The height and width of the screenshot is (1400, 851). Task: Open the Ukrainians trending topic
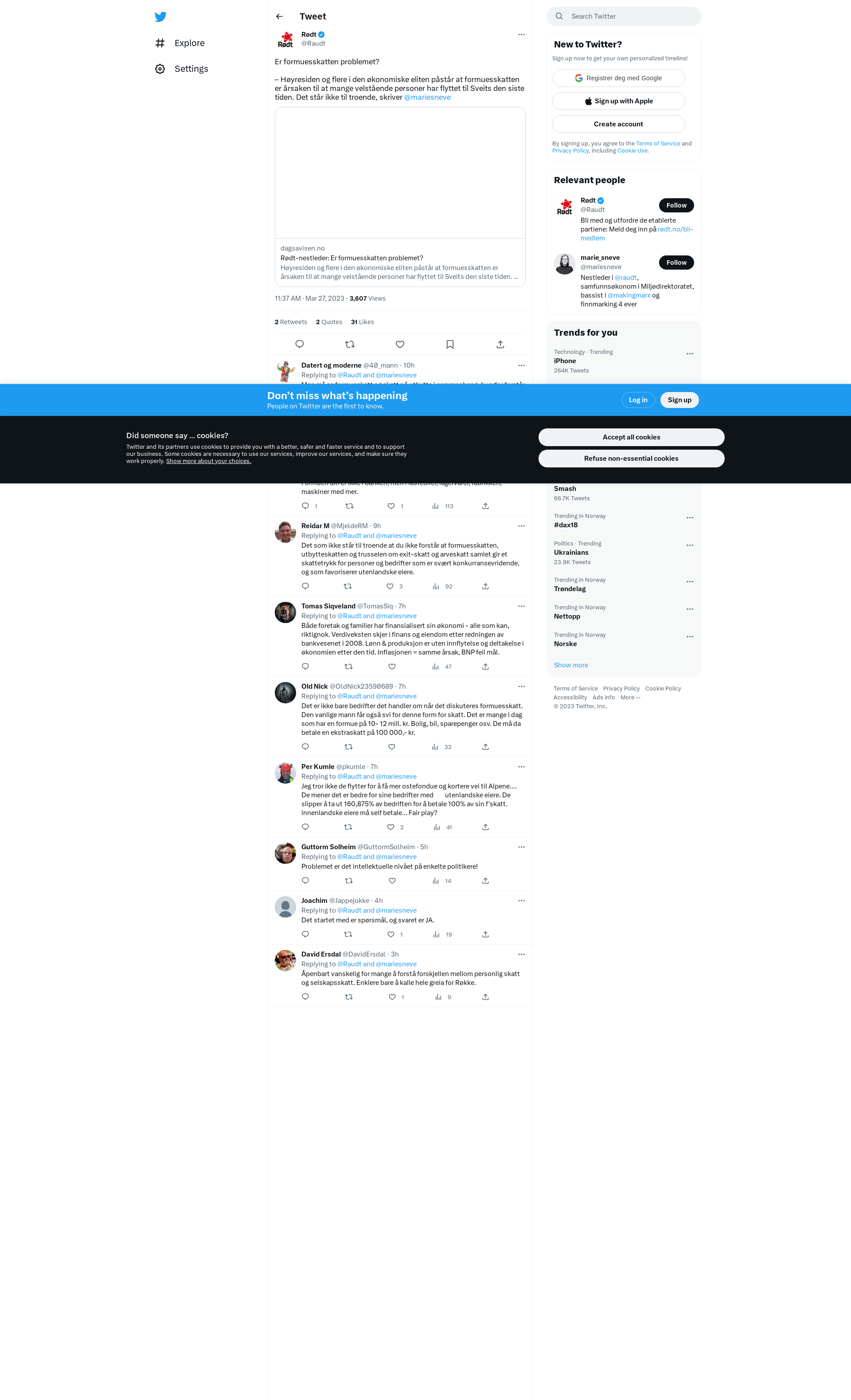[623, 552]
